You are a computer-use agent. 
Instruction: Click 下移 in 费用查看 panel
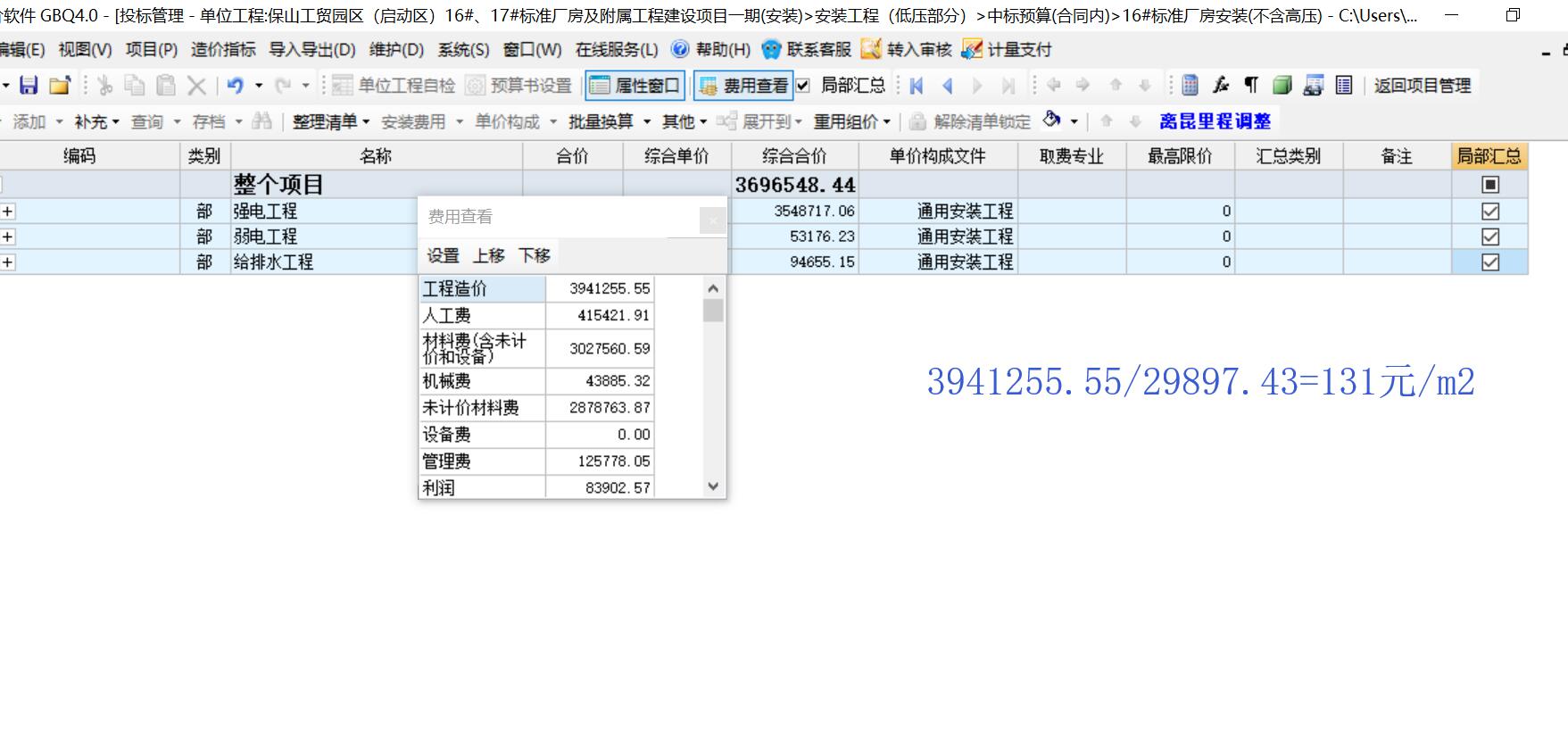[x=535, y=255]
